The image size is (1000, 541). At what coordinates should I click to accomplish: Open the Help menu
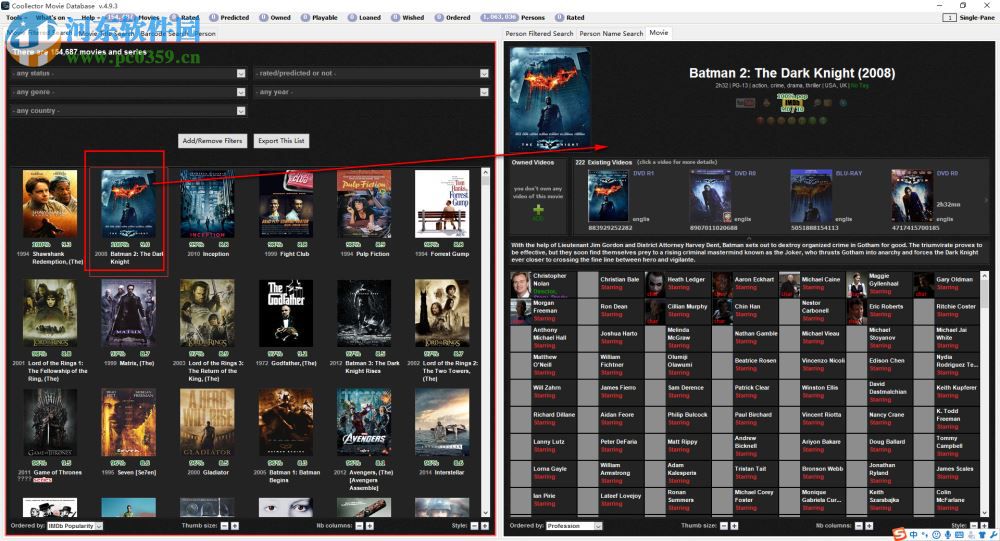pos(89,18)
